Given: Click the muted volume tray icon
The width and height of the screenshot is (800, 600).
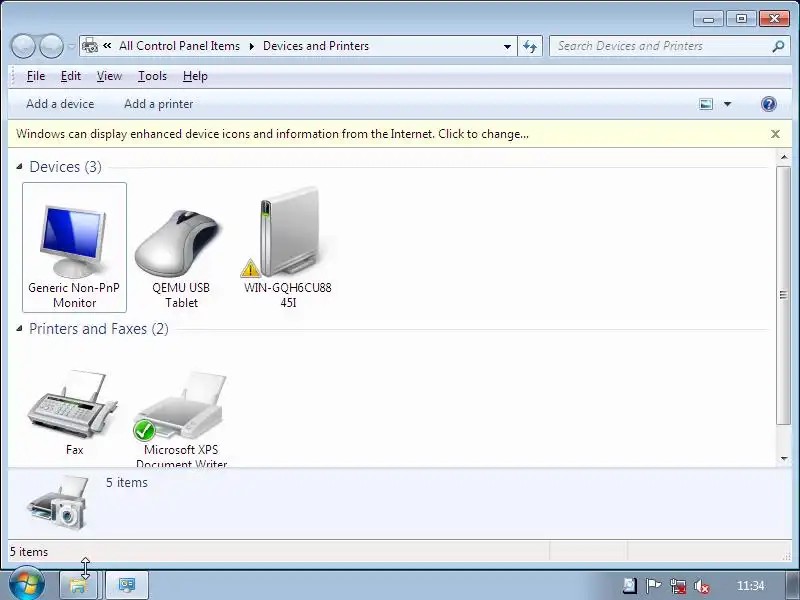Looking at the screenshot, I should (x=702, y=586).
